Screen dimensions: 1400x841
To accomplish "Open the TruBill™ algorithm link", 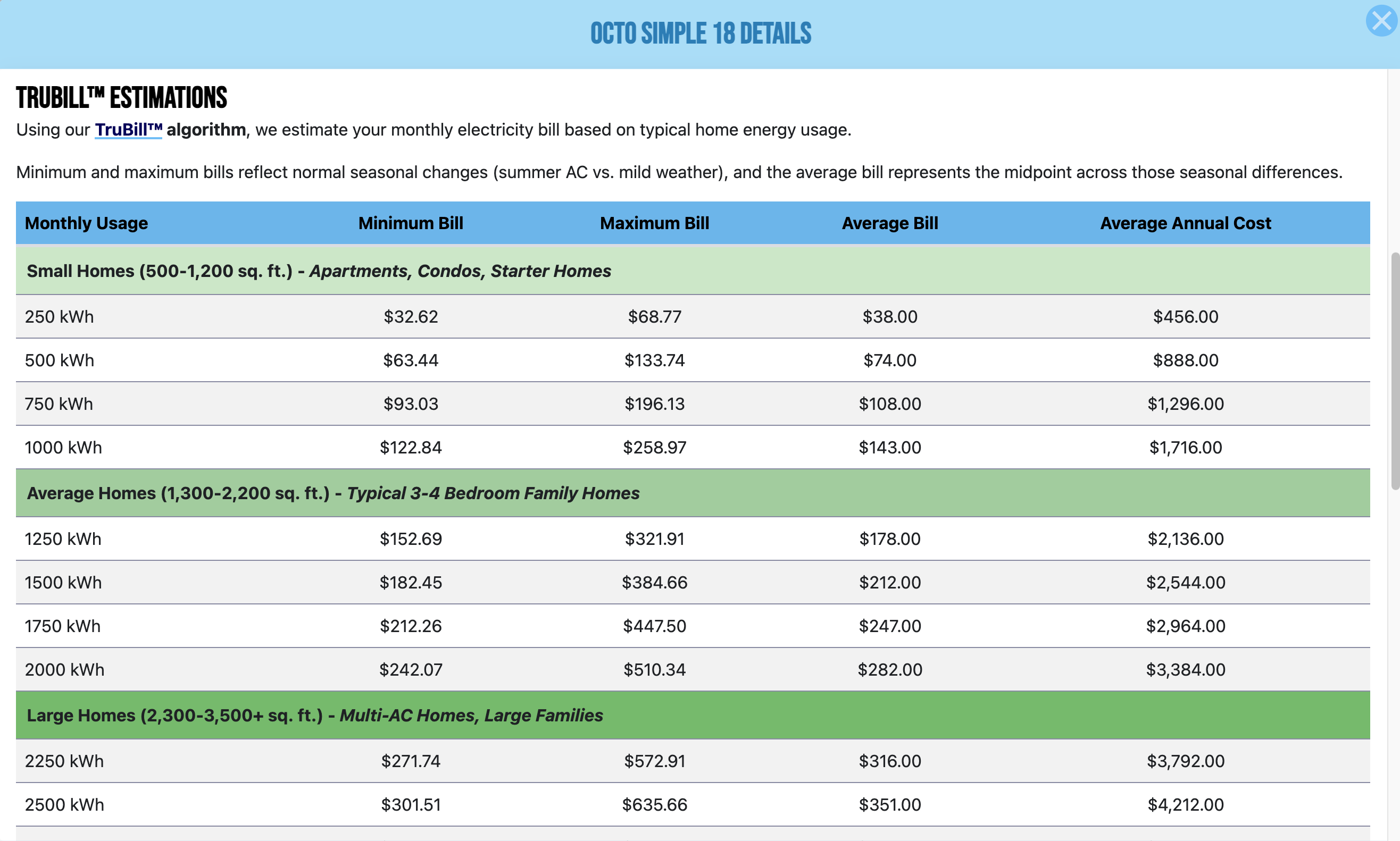I will 128,130.
